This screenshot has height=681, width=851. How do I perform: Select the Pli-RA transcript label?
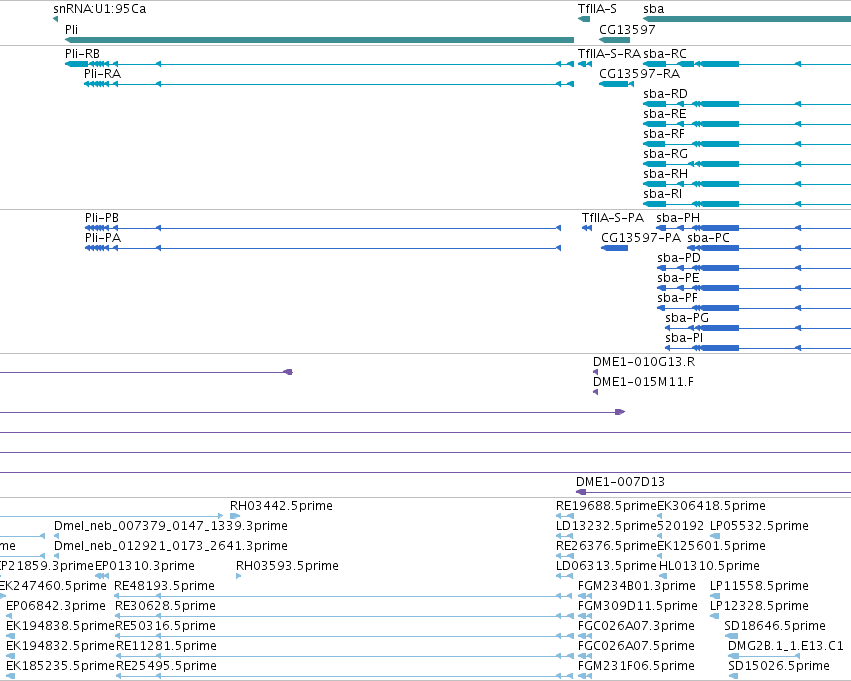click(103, 74)
